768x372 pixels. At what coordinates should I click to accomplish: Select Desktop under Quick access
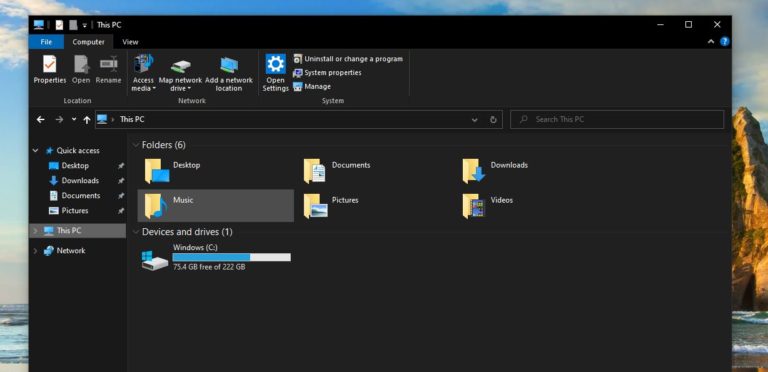pyautogui.click(x=75, y=165)
